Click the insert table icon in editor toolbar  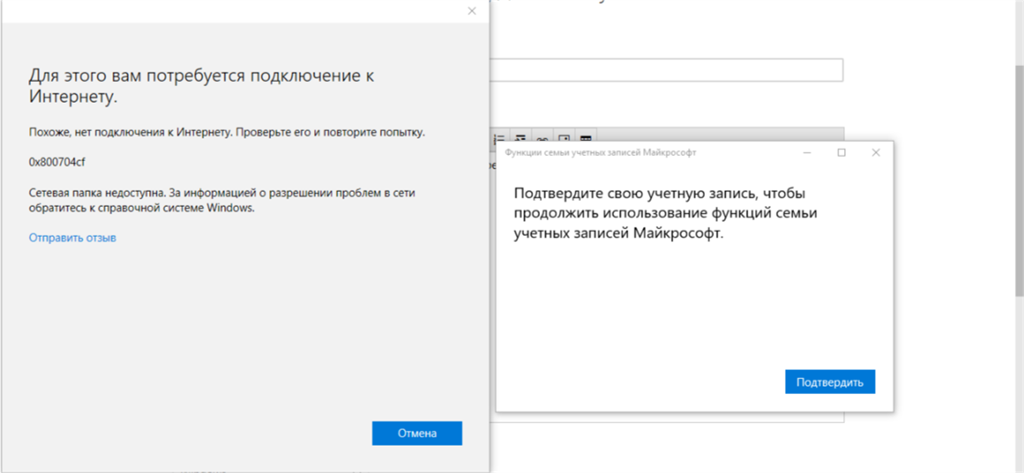(586, 137)
